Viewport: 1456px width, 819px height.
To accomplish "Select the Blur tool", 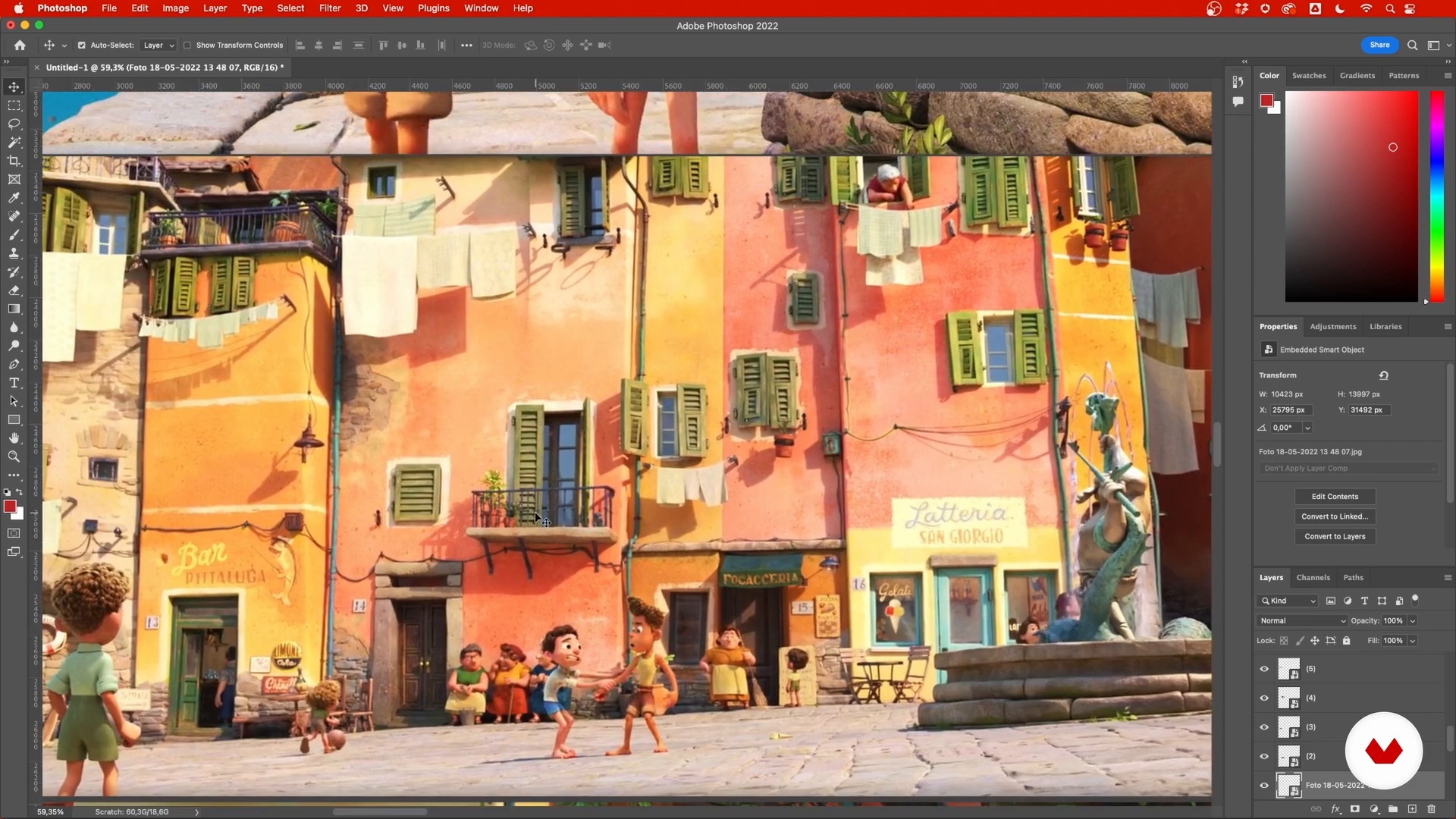I will [14, 328].
